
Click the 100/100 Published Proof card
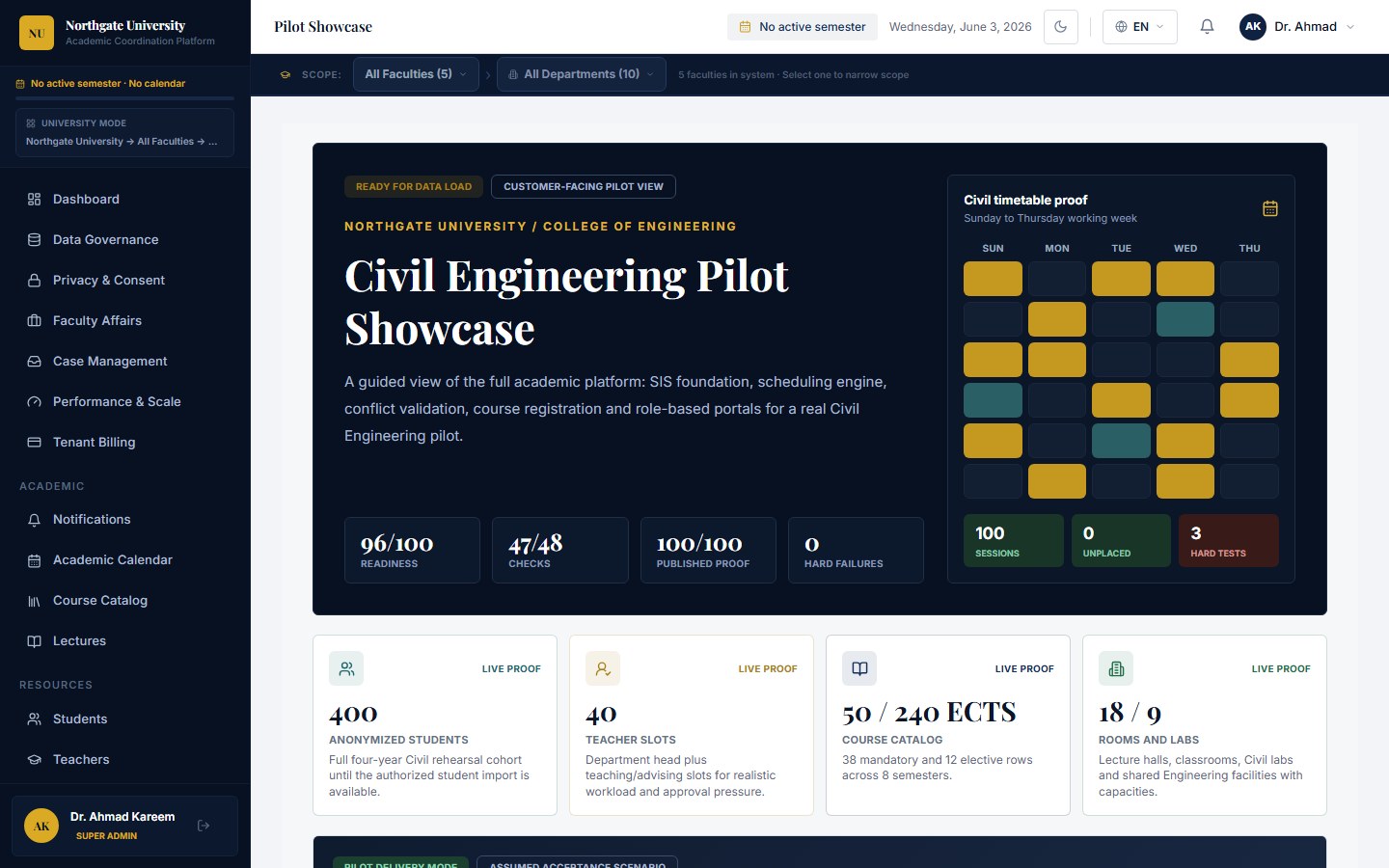click(x=708, y=551)
